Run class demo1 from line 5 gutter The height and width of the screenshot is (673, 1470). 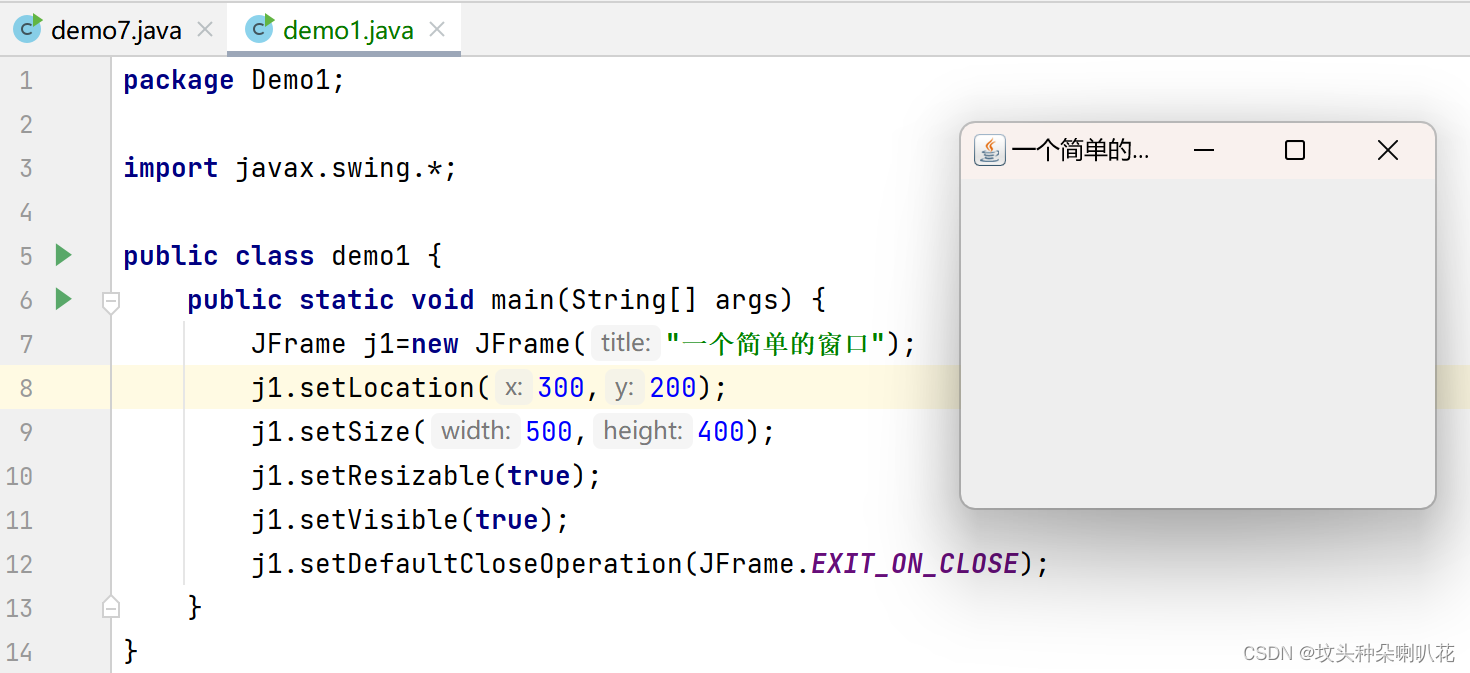pyautogui.click(x=63, y=255)
